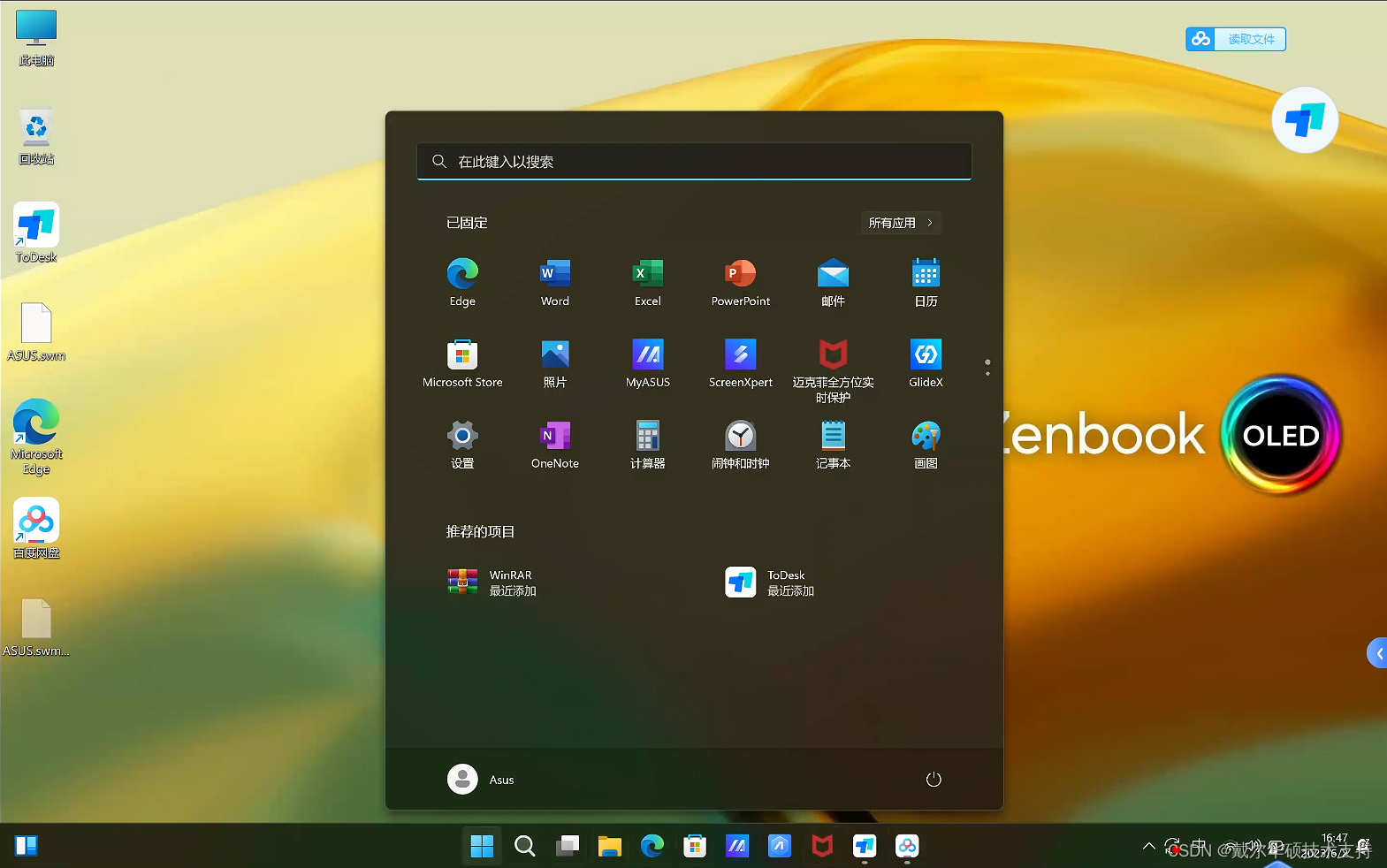
Task: Select ASUS.swm file on desktop
Action: [36, 332]
